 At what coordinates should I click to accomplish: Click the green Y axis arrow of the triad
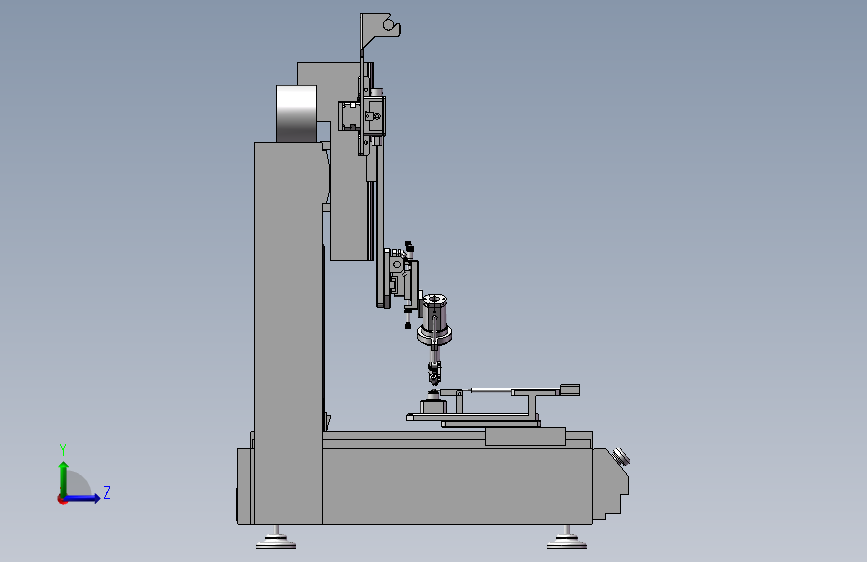[64, 478]
